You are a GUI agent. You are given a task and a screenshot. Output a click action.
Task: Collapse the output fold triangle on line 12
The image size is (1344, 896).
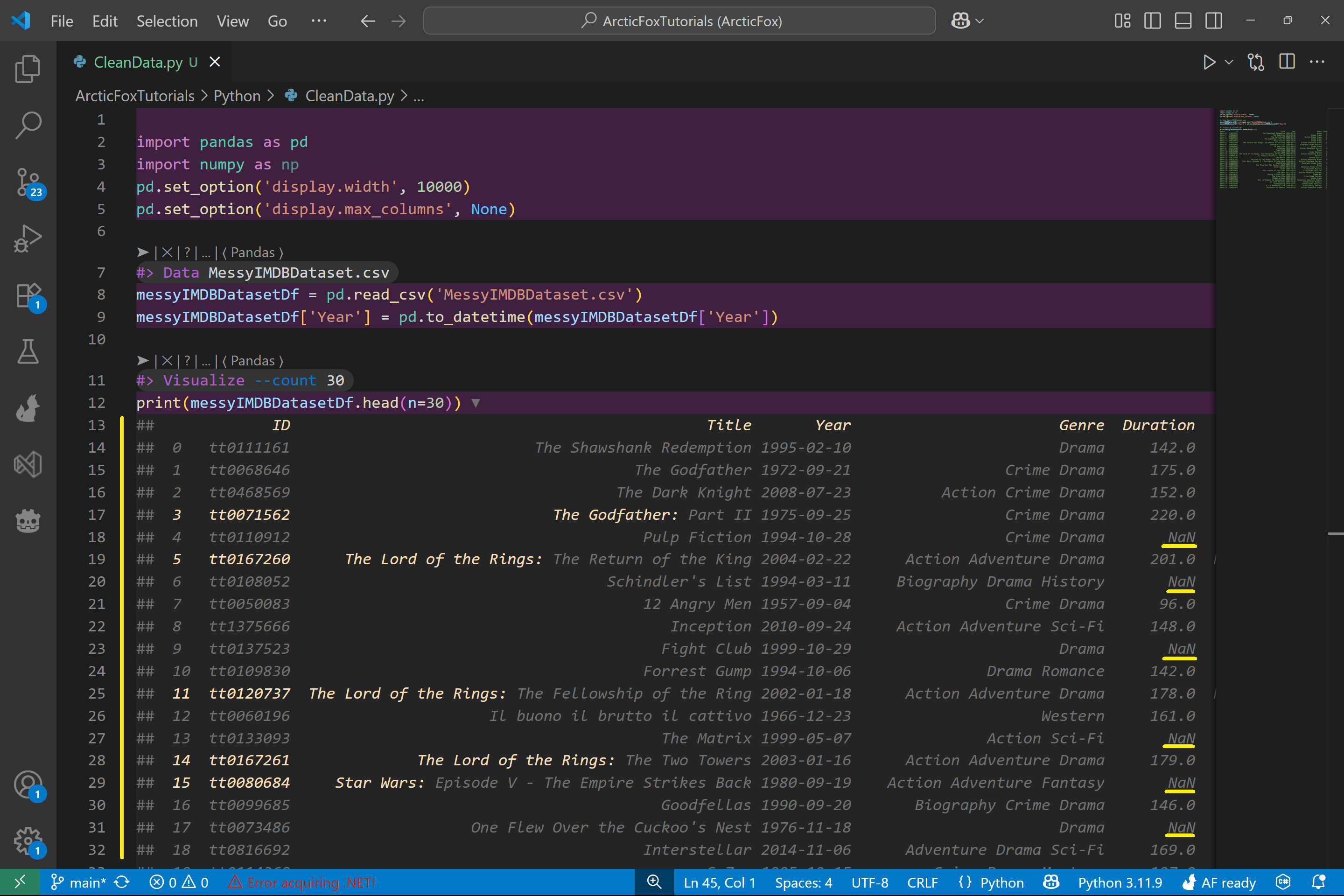pos(476,403)
